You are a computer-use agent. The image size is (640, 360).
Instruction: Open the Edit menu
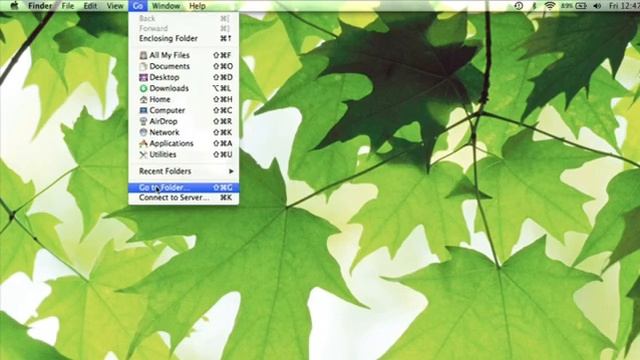pos(90,6)
